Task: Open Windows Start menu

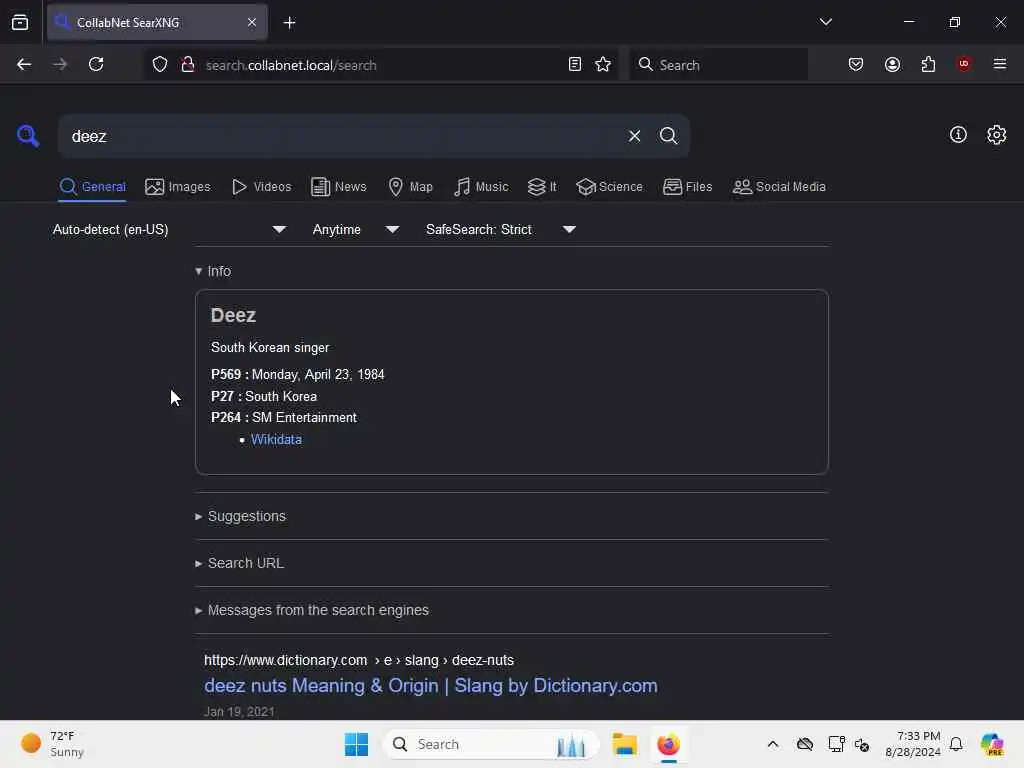Action: (x=357, y=744)
